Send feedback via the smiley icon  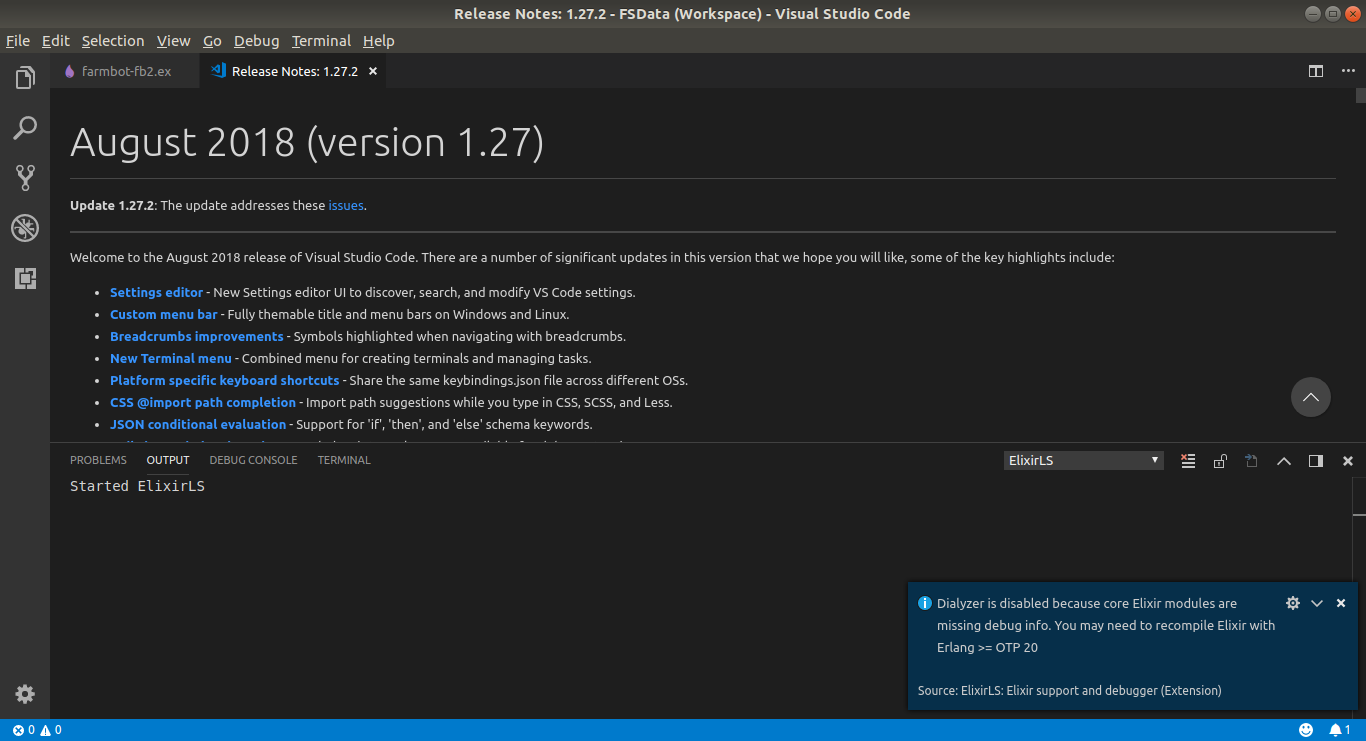(x=1306, y=729)
